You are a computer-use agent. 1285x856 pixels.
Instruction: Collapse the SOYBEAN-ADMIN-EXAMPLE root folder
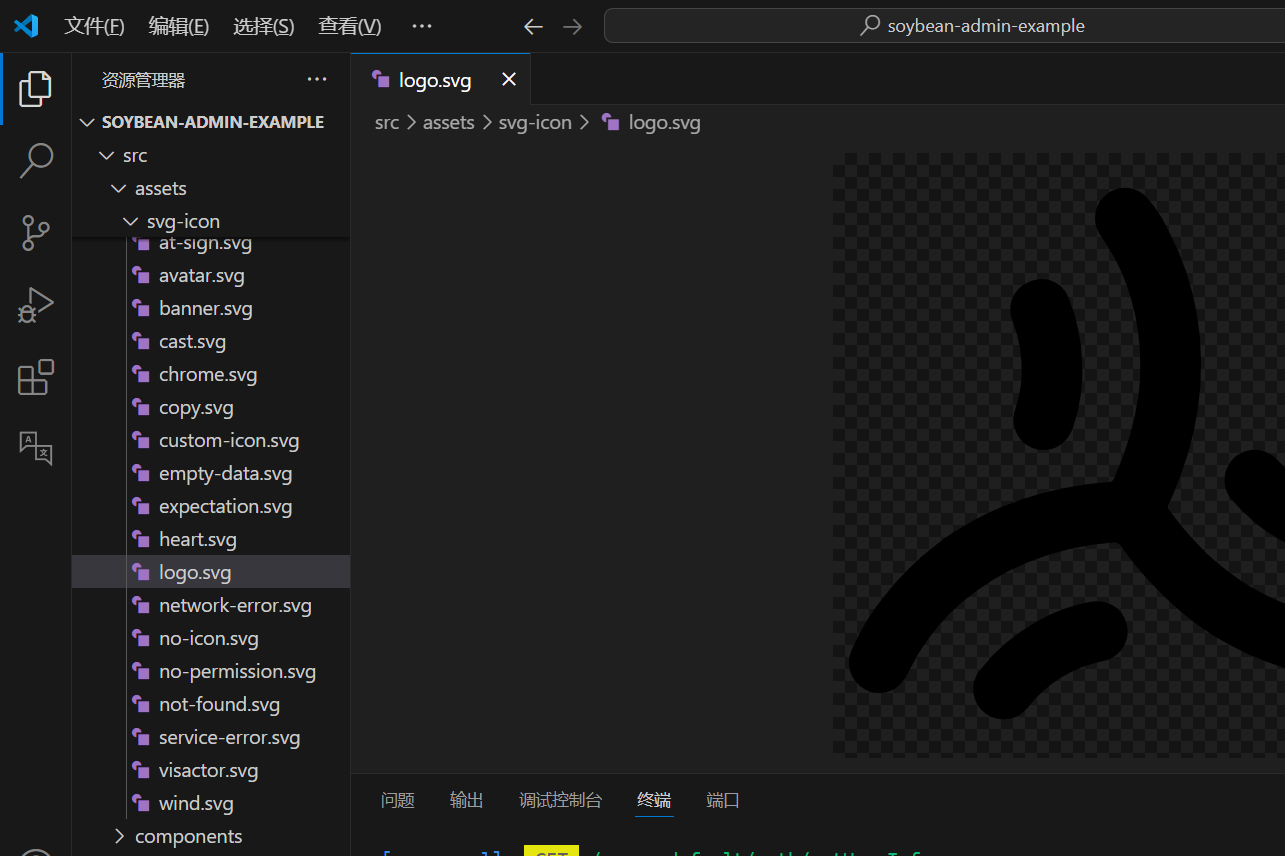[212, 122]
